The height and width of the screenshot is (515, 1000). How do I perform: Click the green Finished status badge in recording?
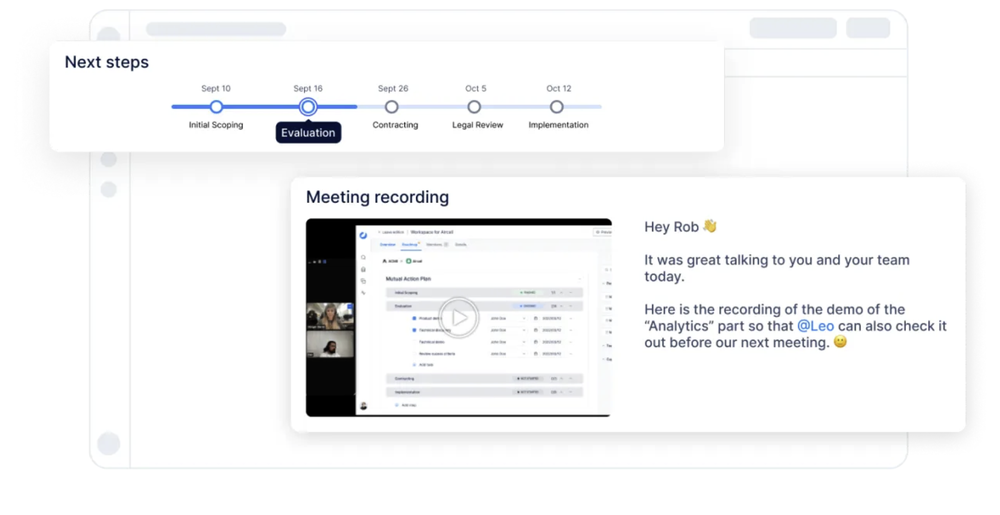click(x=528, y=293)
